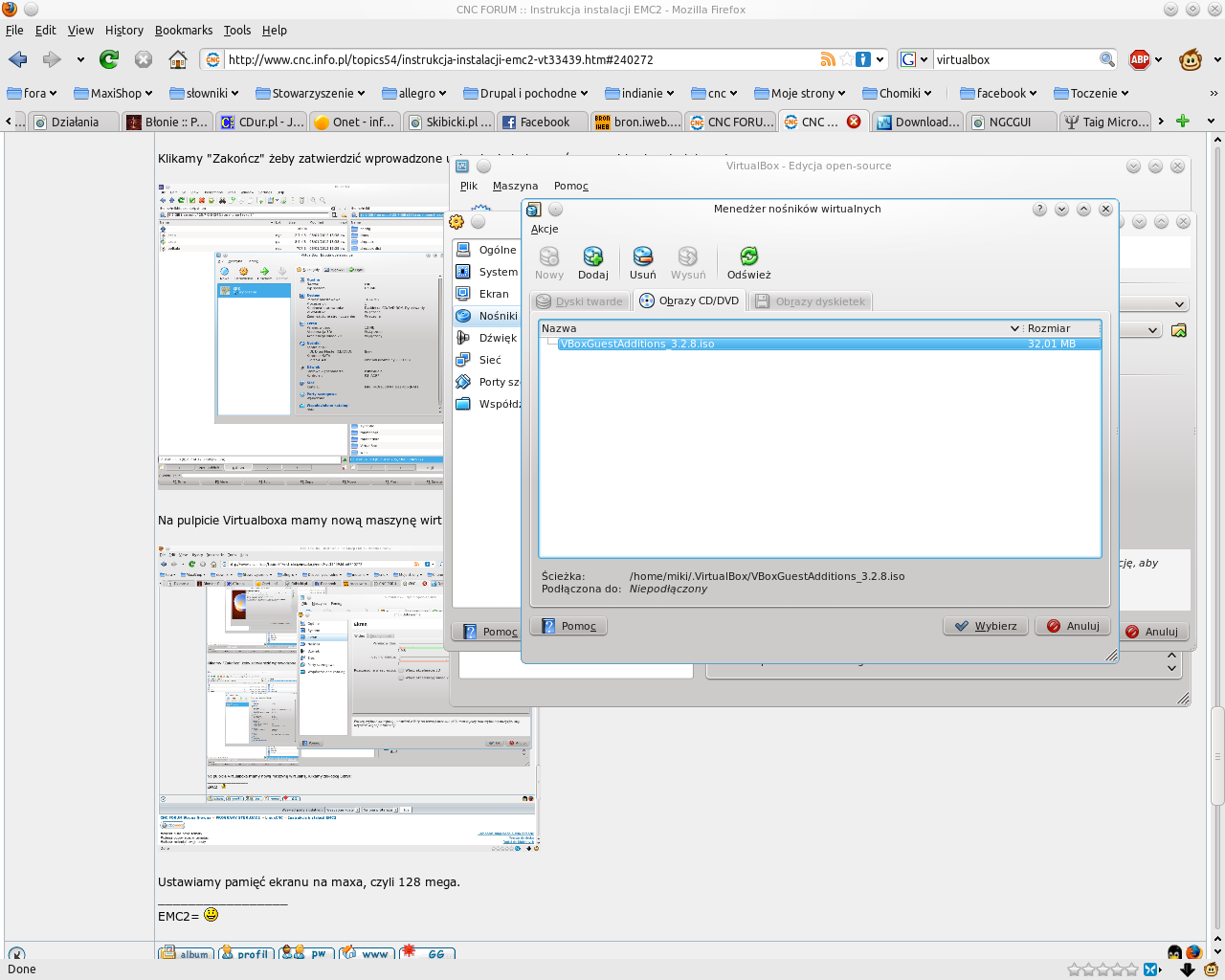Click the Odśwież (refresh) icon
1225x980 pixels.
tap(749, 262)
